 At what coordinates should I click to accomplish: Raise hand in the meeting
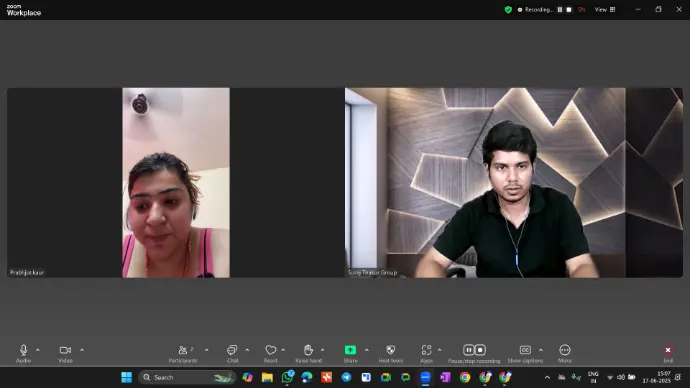(x=308, y=354)
